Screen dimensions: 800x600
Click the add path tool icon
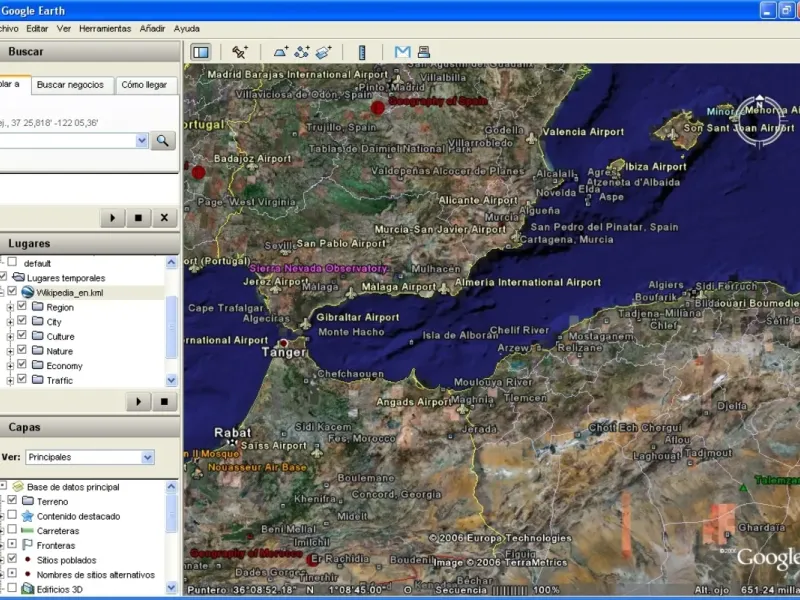pyautogui.click(x=302, y=52)
